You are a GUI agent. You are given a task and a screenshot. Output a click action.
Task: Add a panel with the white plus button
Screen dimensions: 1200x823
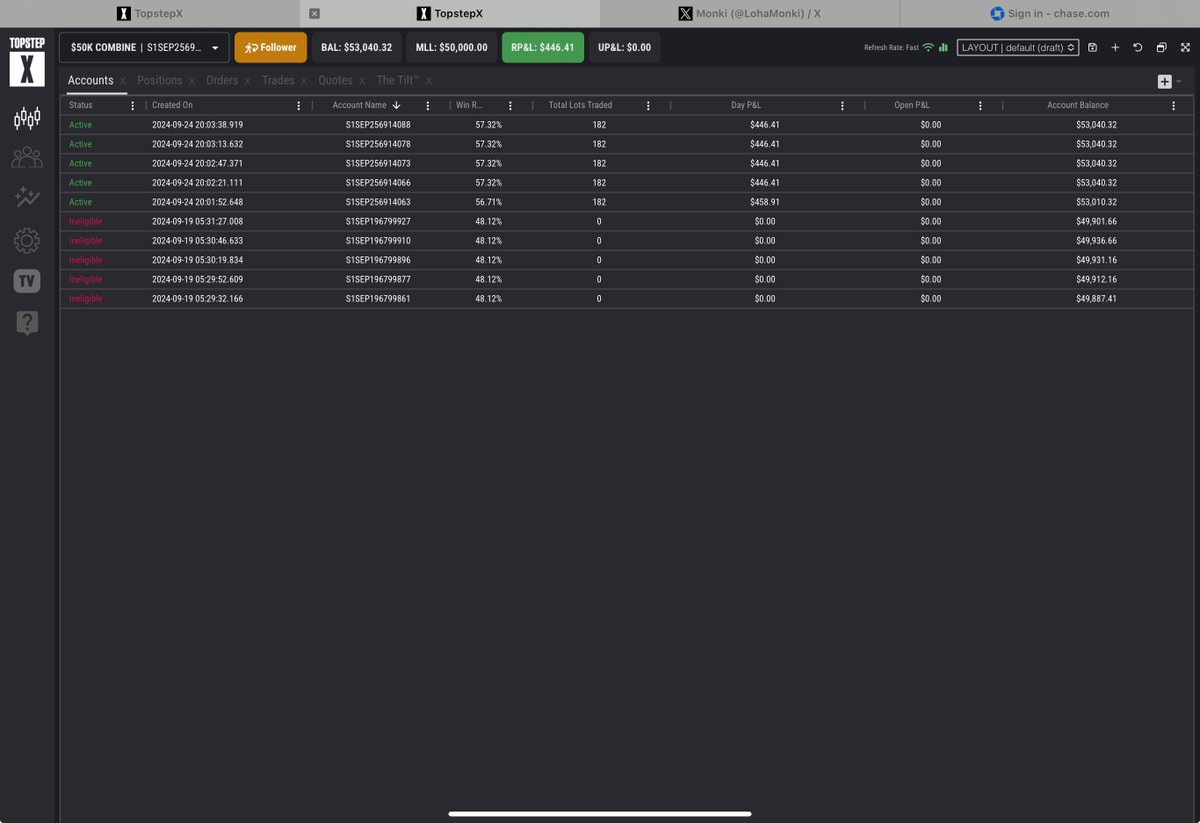pos(1164,82)
